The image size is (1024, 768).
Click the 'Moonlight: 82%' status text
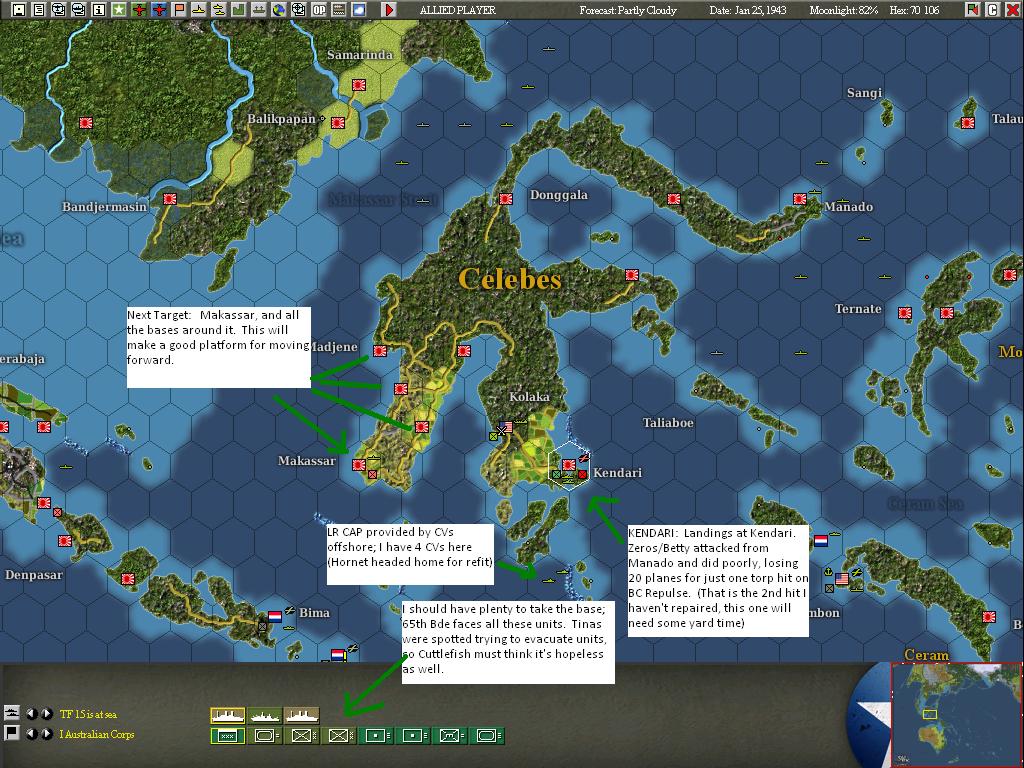click(843, 10)
